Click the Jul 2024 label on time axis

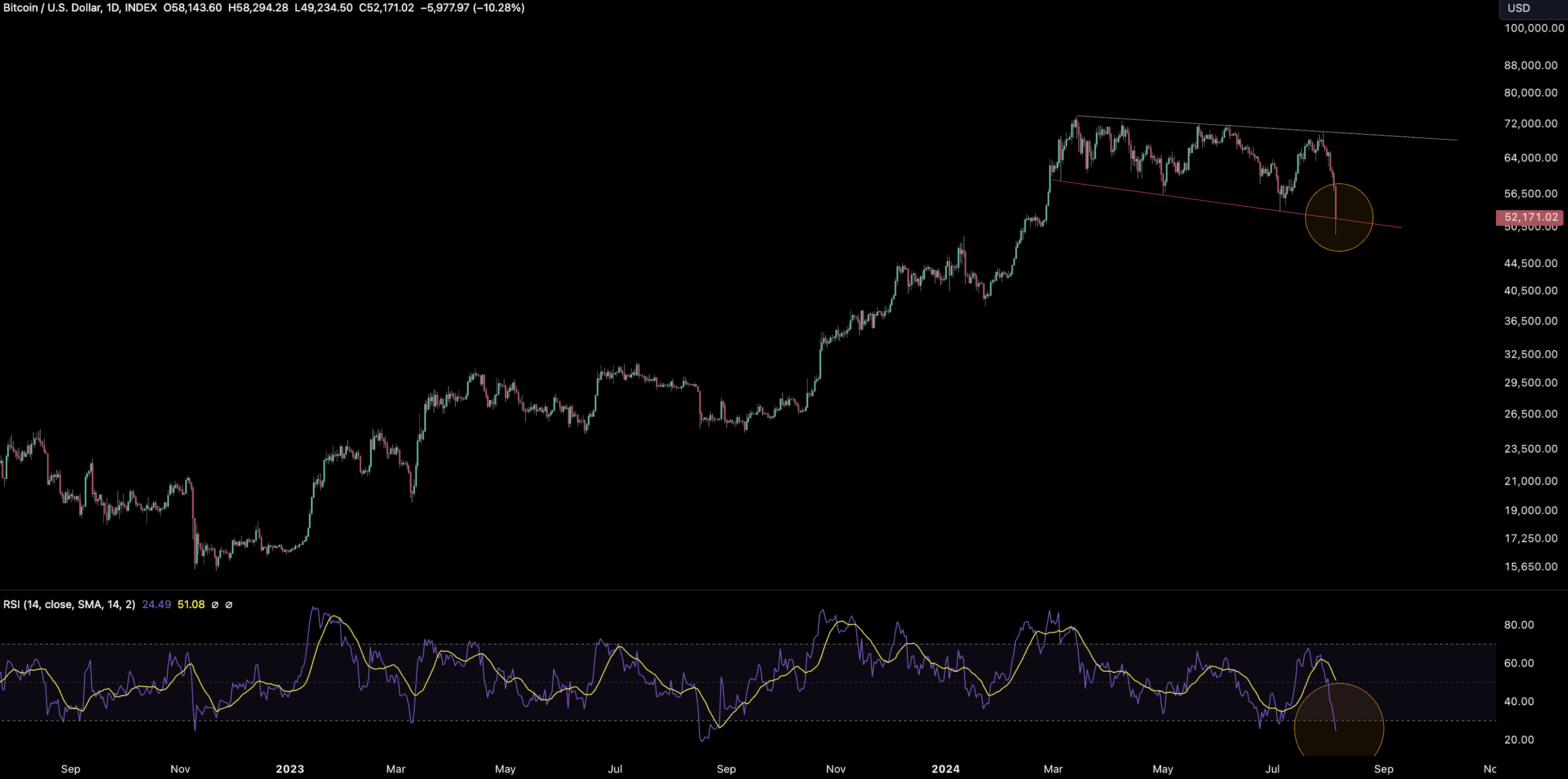1272,769
